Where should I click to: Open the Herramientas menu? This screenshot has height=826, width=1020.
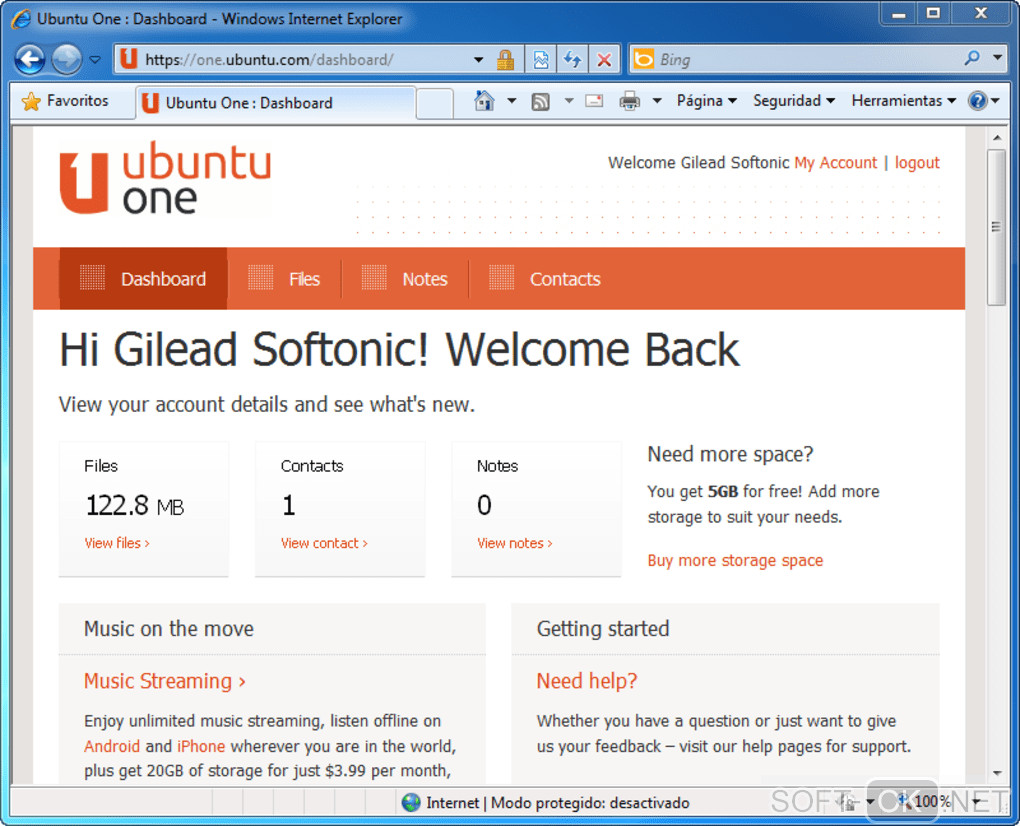[x=904, y=101]
